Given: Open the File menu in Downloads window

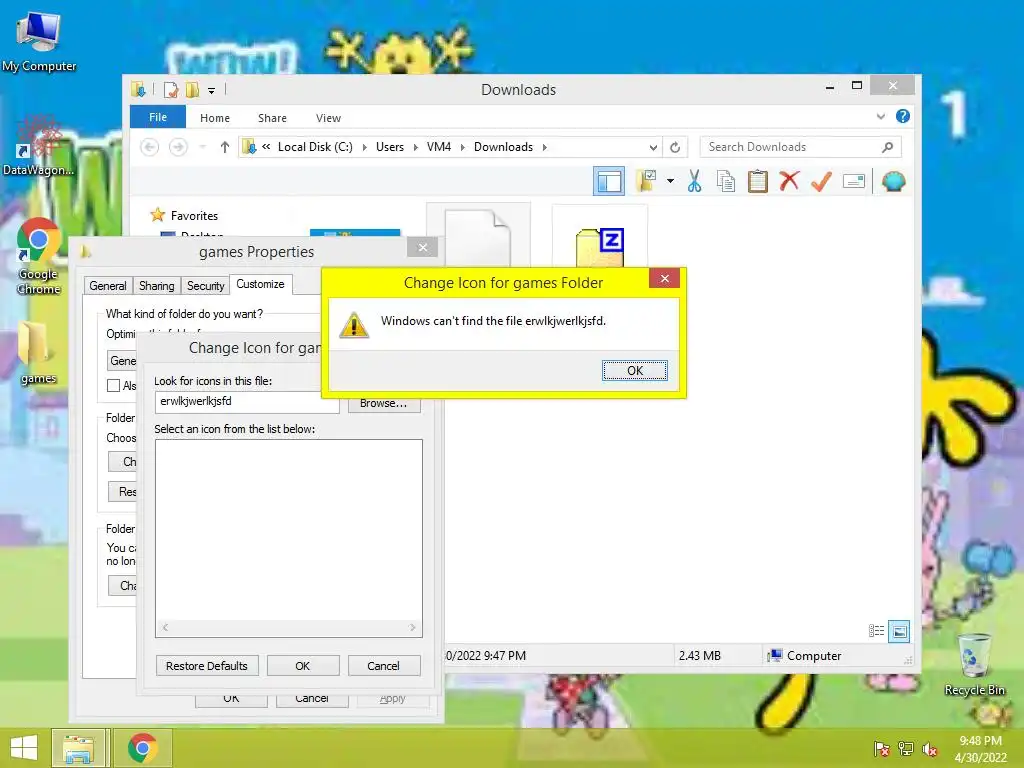Looking at the screenshot, I should point(157,117).
